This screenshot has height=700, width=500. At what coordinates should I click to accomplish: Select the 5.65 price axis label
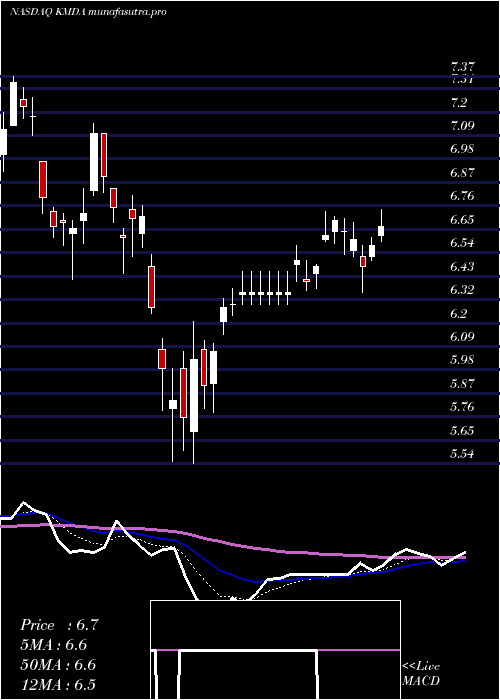point(462,431)
